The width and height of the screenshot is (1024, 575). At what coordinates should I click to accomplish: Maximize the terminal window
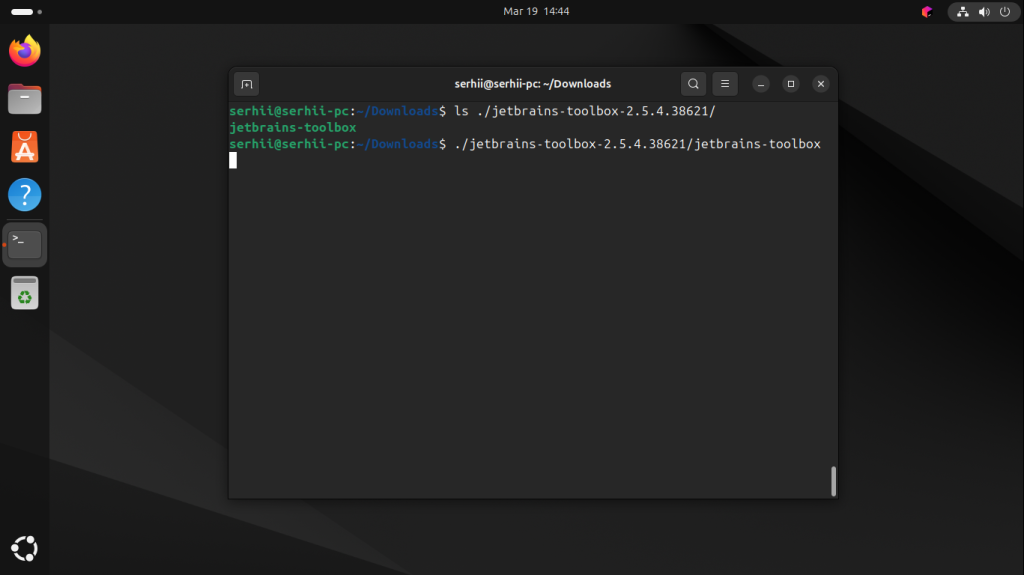pyautogui.click(x=791, y=84)
